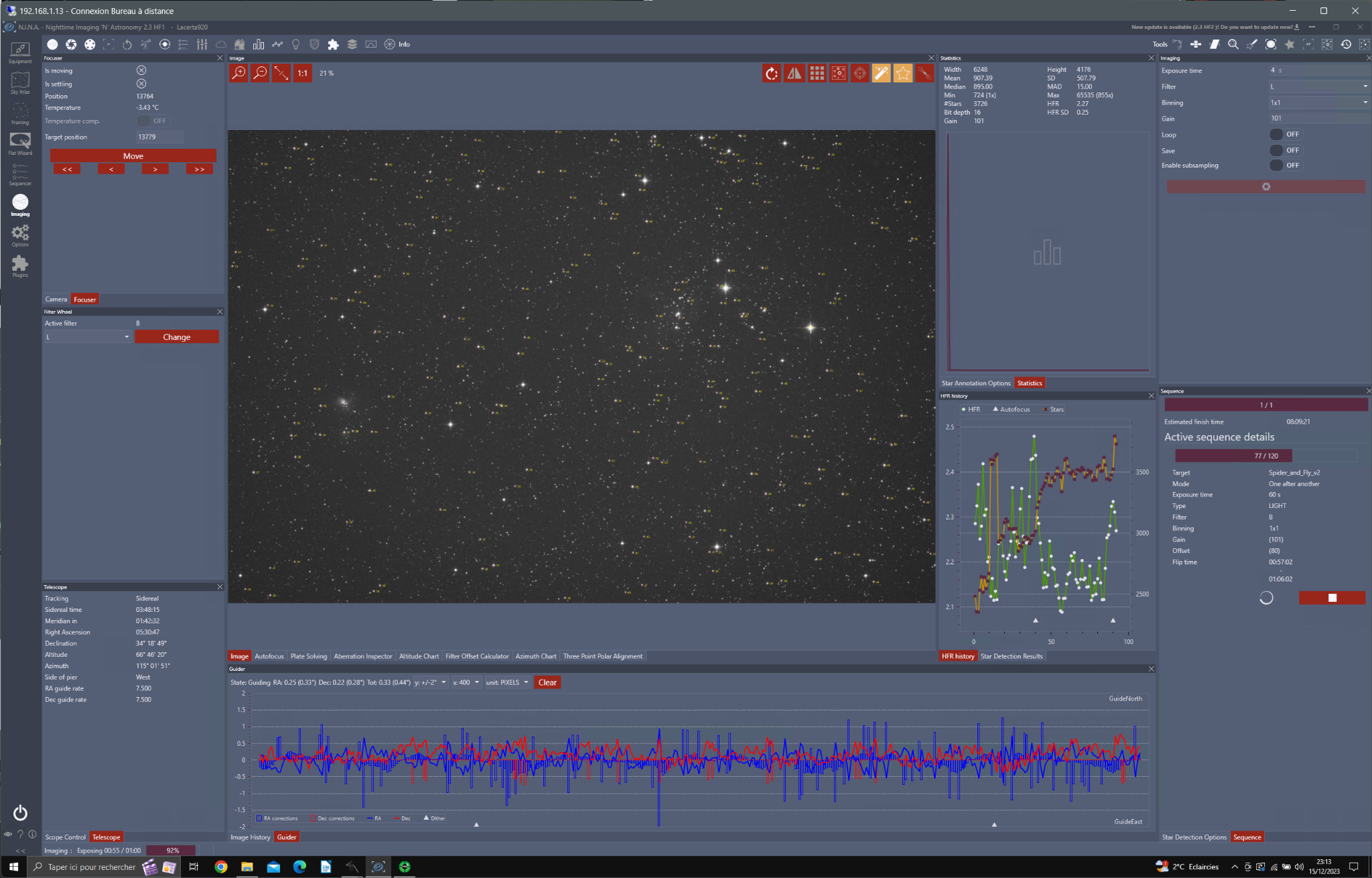Switch to the Scope Control tab
1372x878 pixels.
(66, 837)
